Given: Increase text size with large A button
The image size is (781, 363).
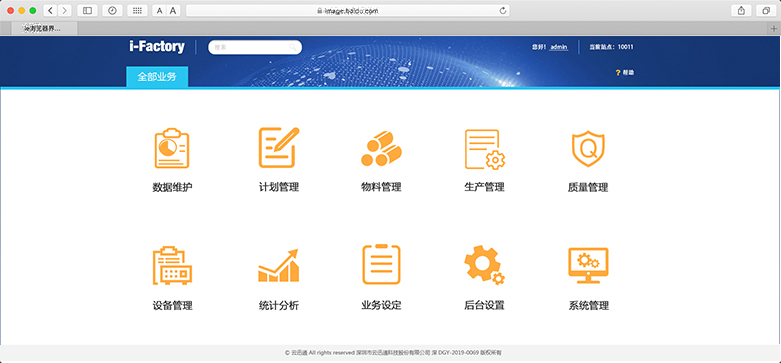Looking at the screenshot, I should 173,10.
